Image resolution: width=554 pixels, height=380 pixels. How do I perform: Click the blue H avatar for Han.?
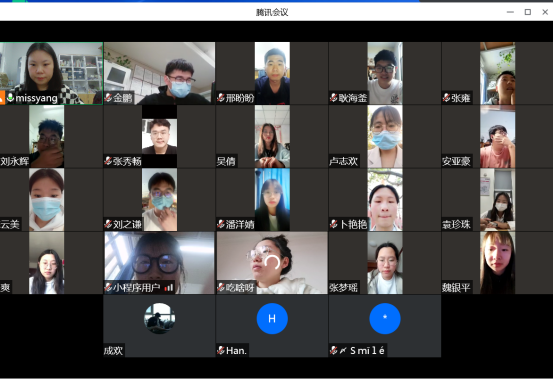click(272, 319)
